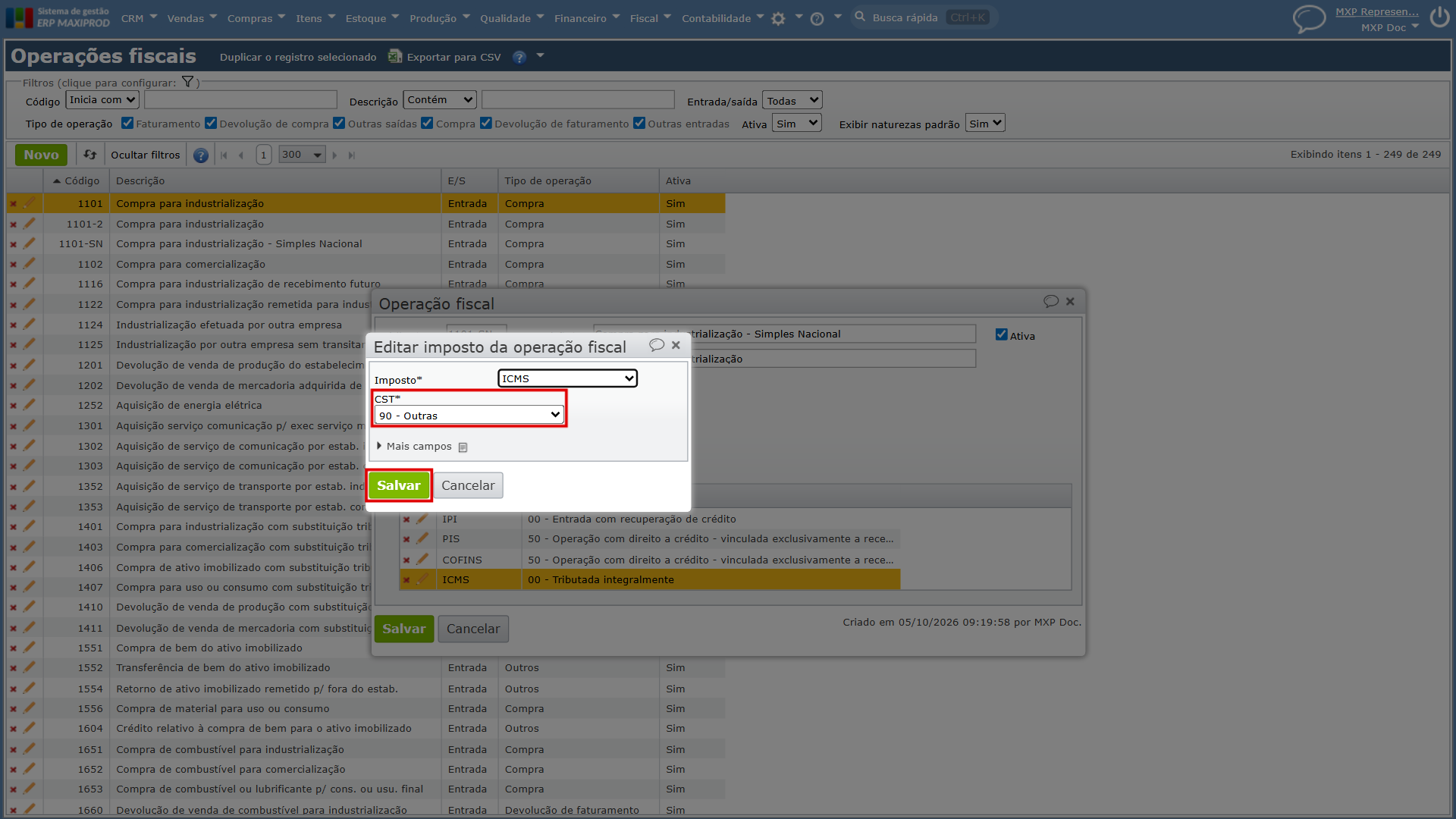This screenshot has width=1456, height=819.
Task: Click Cancelar in Editar imposto dialog
Action: tap(468, 485)
